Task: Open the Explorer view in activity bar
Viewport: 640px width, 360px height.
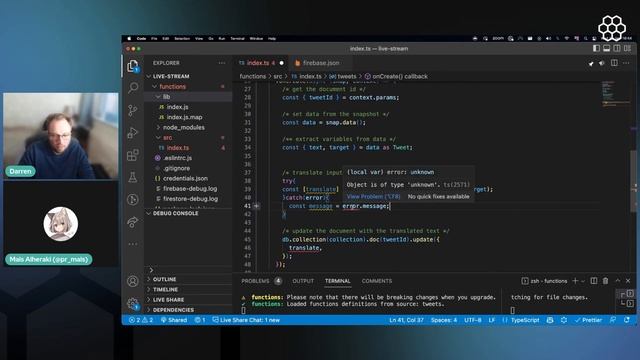Action: pos(133,66)
